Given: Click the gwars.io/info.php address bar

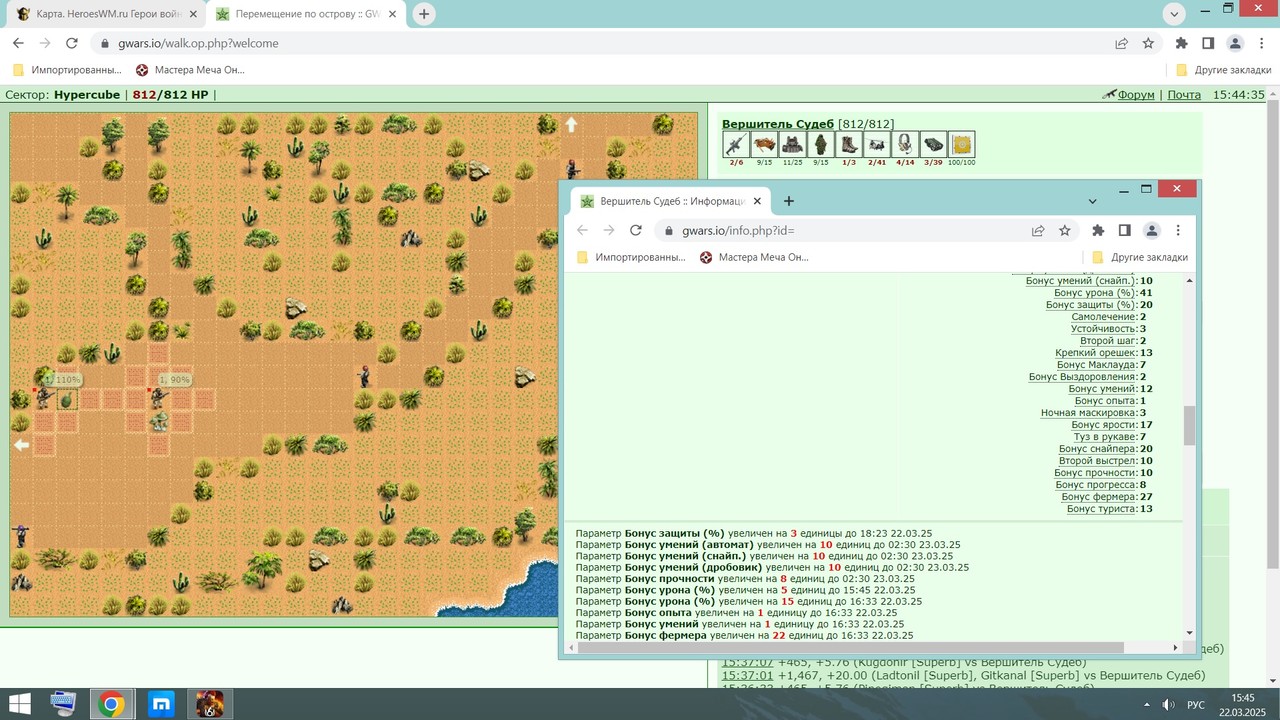Looking at the screenshot, I should click(x=851, y=230).
